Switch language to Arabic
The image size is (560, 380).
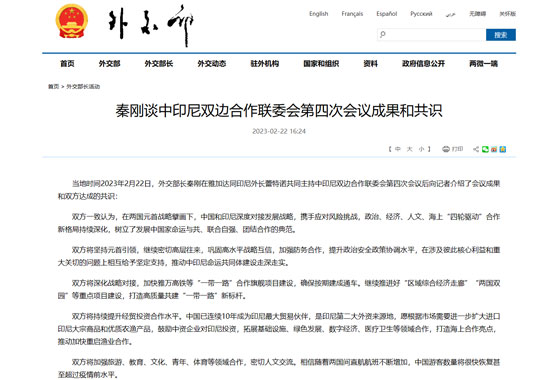(451, 14)
